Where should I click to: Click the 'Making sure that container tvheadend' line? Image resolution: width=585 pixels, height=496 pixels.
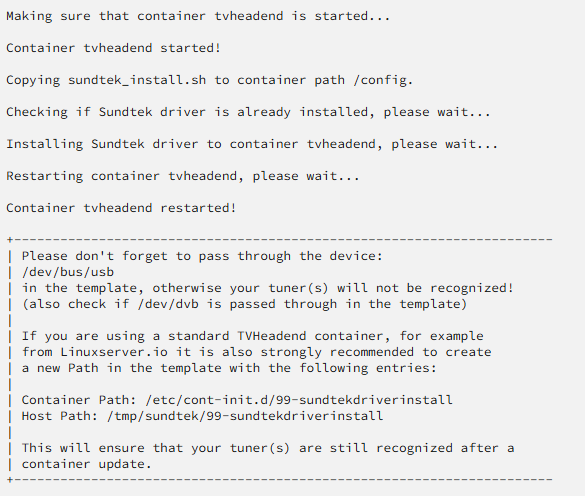198,16
